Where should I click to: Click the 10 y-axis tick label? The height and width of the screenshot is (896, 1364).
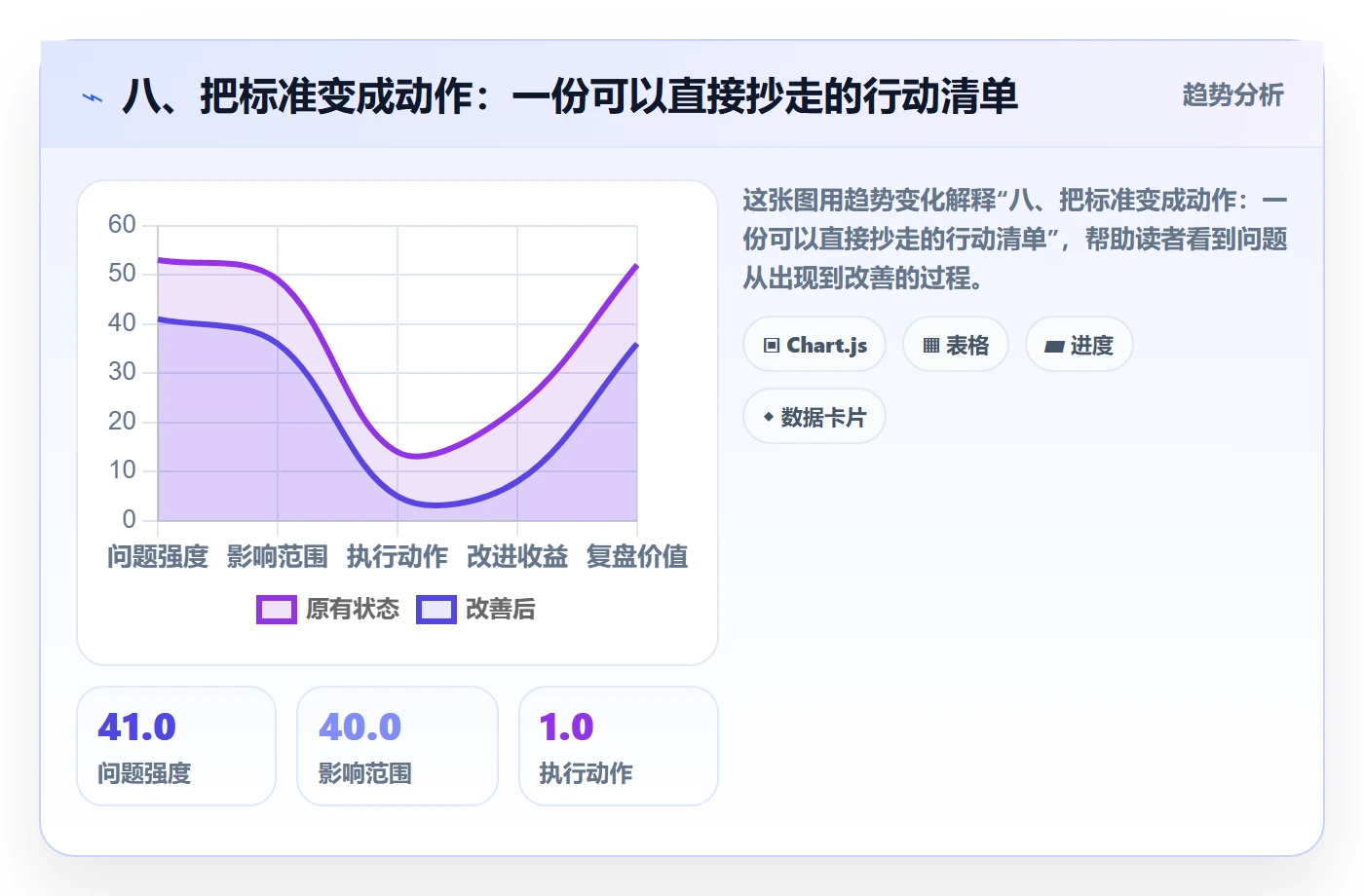click(122, 470)
